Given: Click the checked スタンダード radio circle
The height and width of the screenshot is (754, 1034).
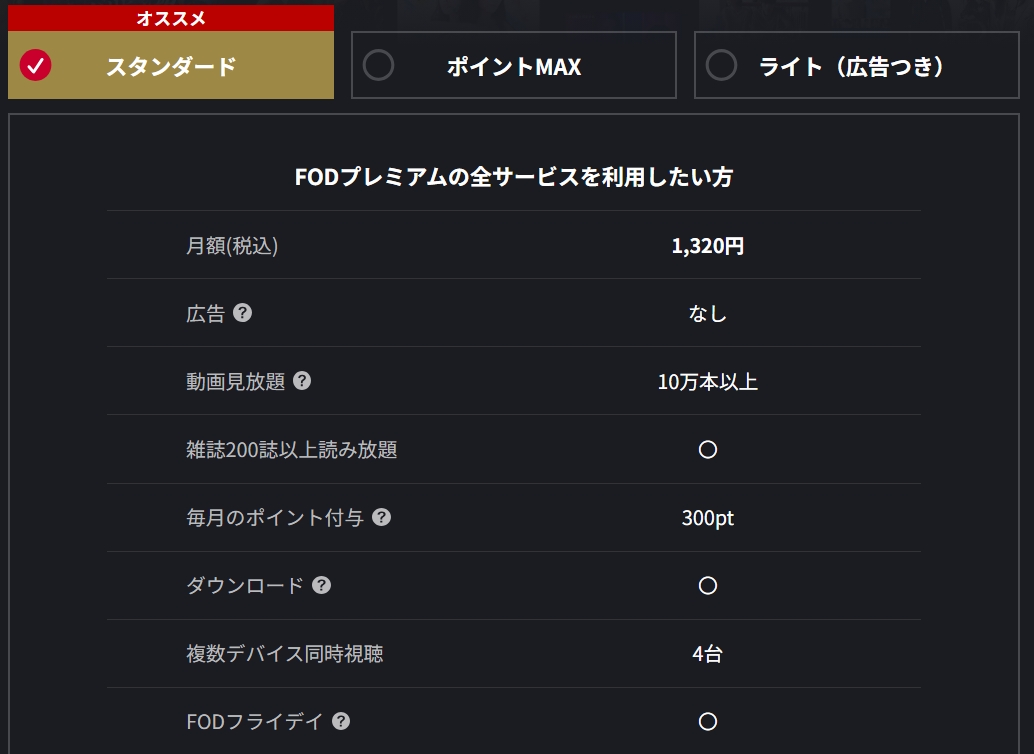Looking at the screenshot, I should click(36, 66).
